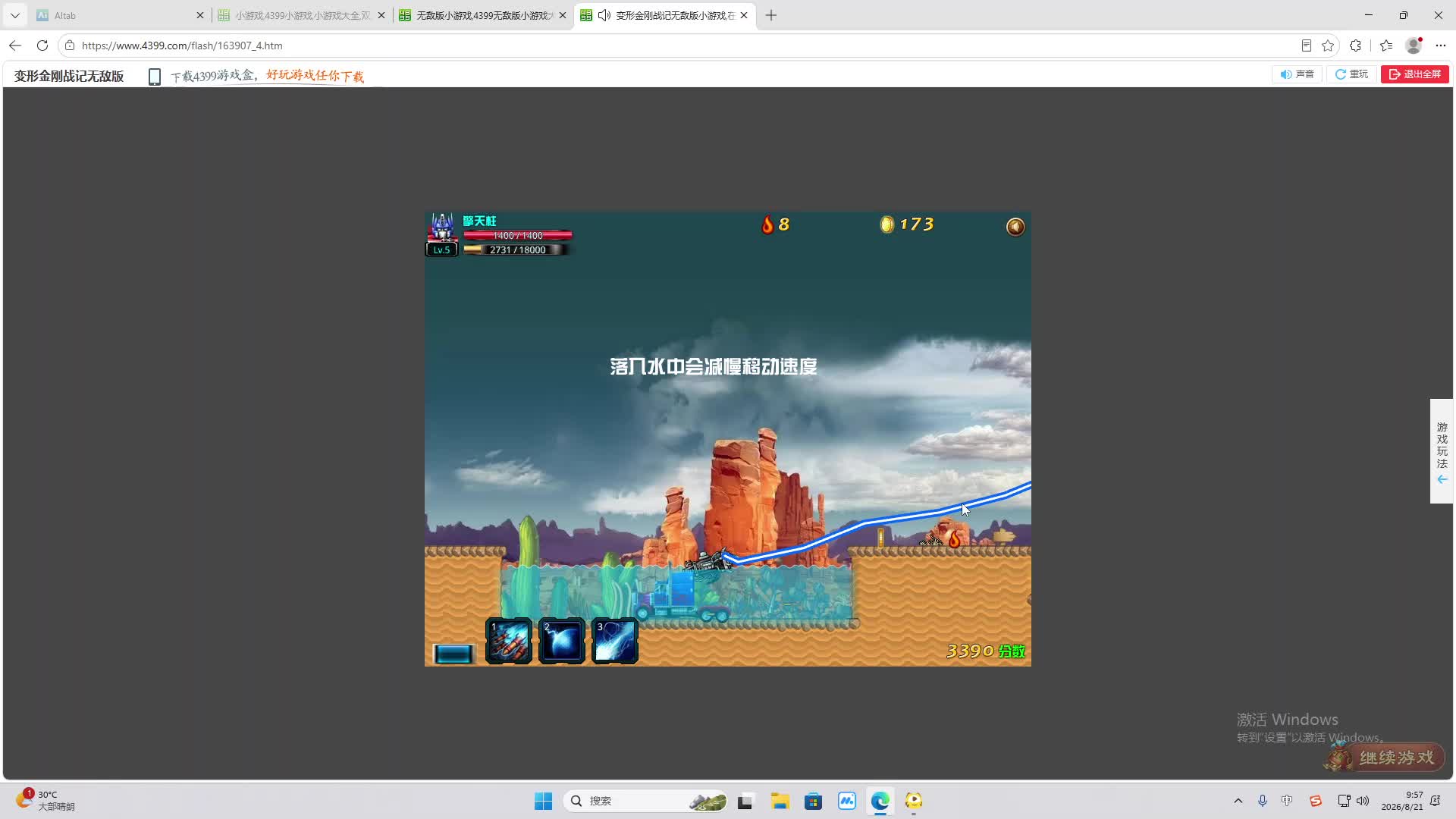Open Task View on the taskbar
The image size is (1456, 819).
click(x=745, y=801)
